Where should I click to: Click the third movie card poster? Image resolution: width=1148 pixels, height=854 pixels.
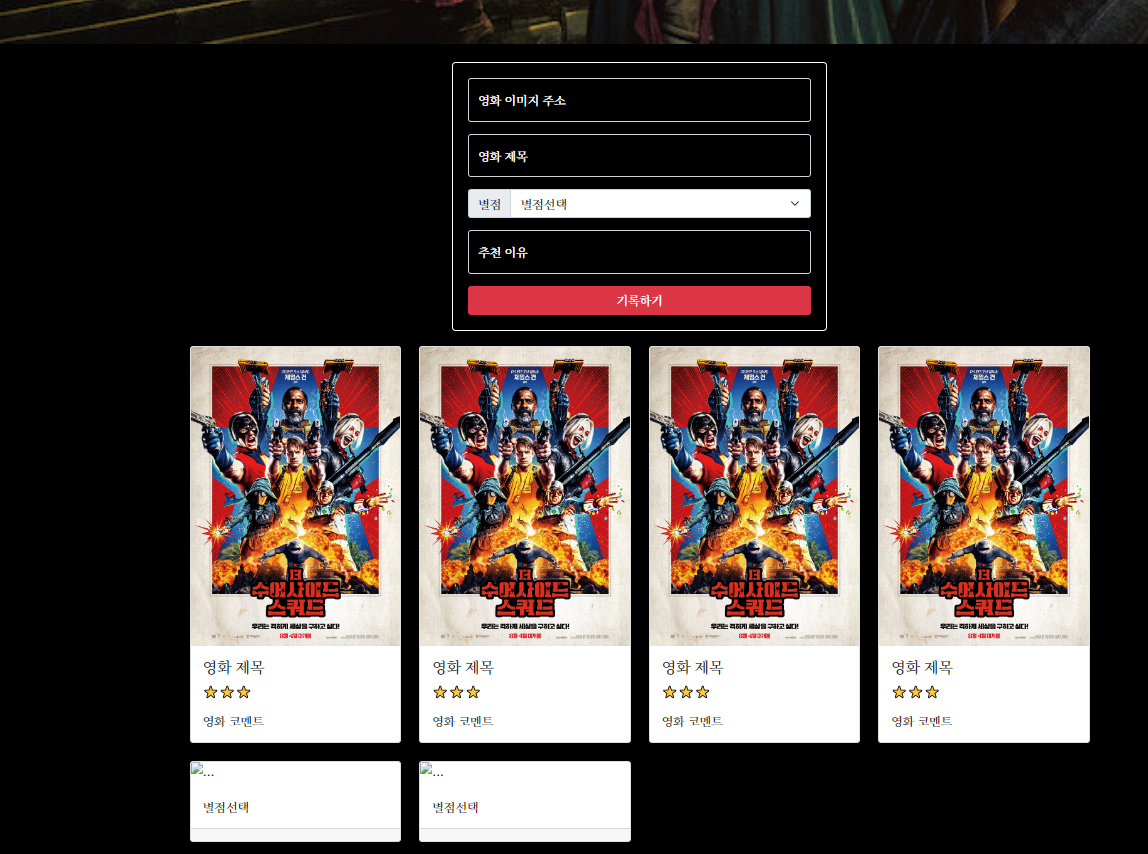[754, 496]
